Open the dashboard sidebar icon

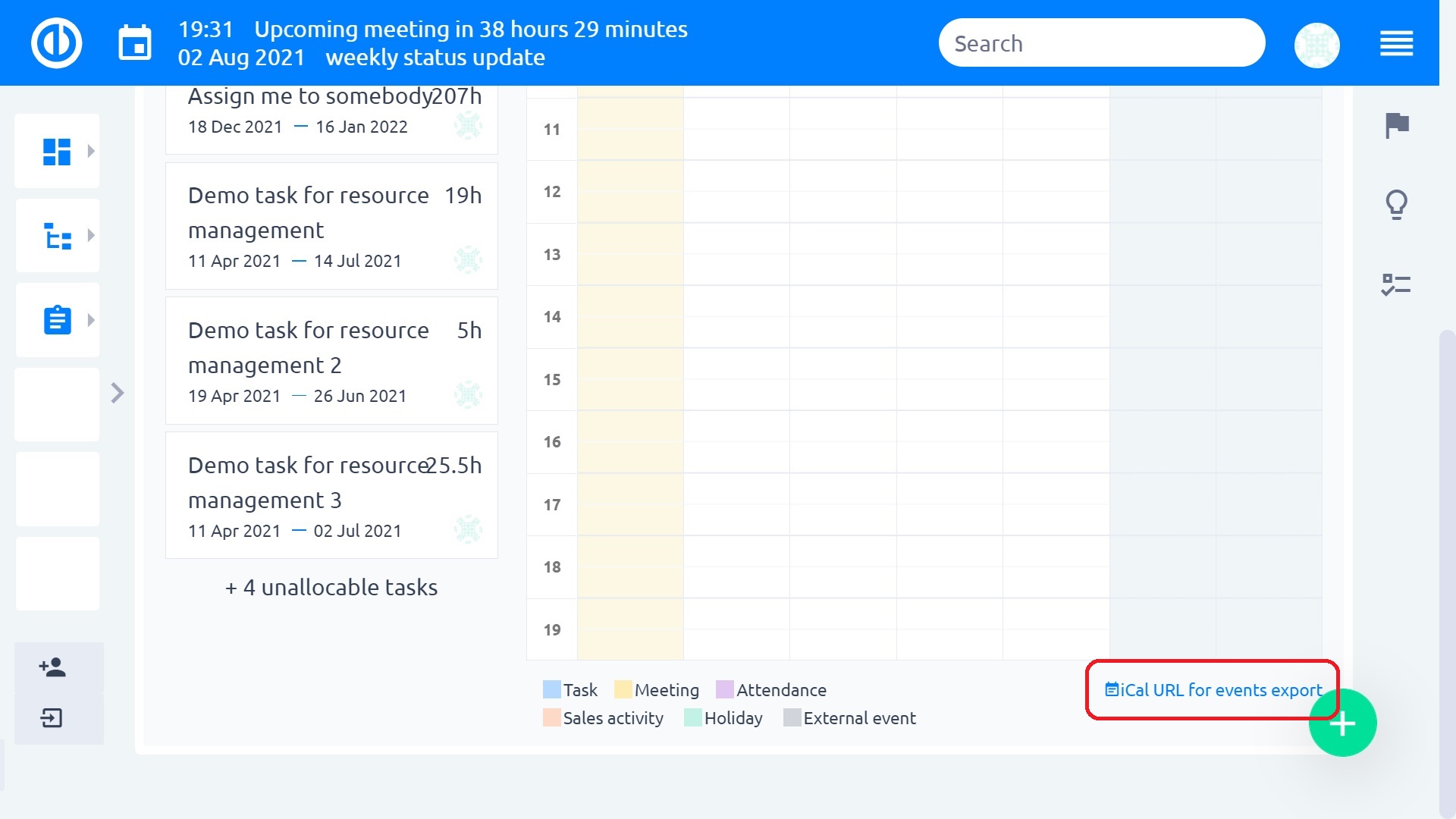coord(57,151)
